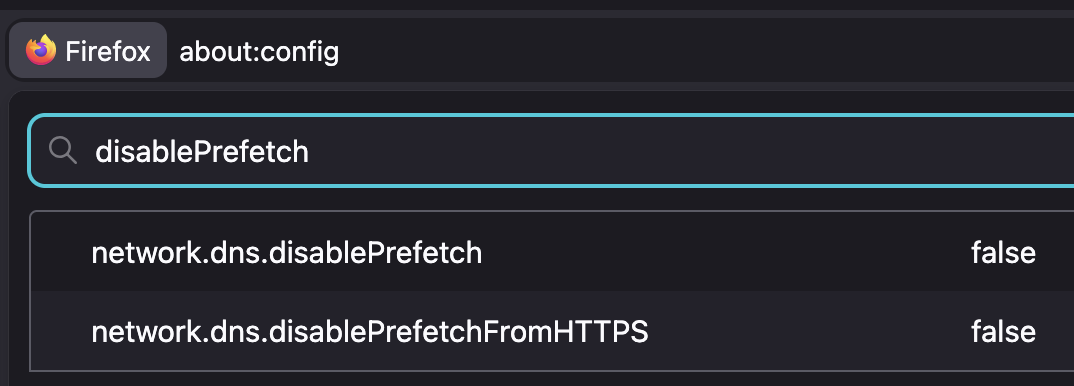Focus the disablePrefetch search preference field

[x=551, y=151]
